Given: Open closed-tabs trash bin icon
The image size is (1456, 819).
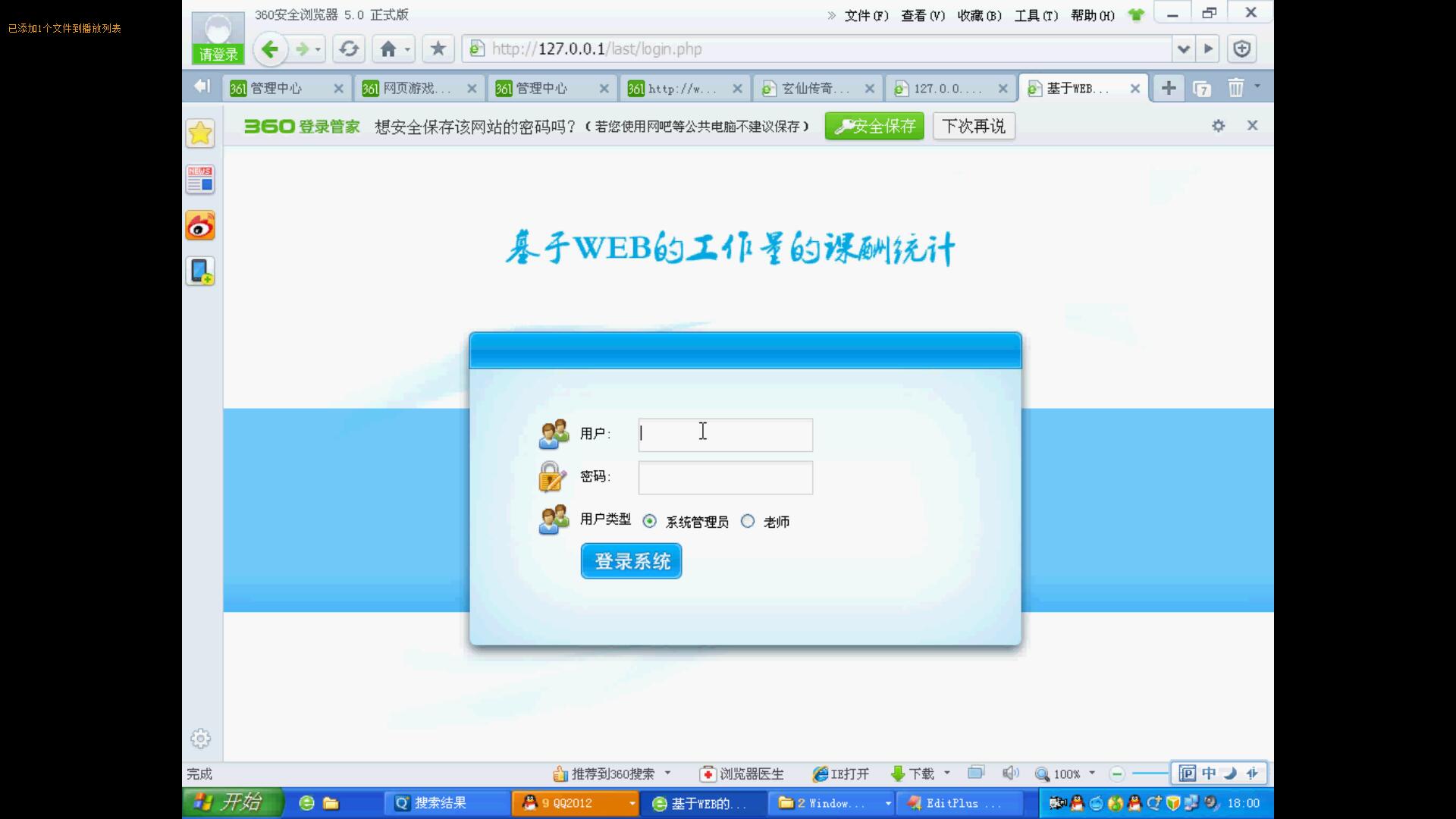Looking at the screenshot, I should (x=1235, y=88).
